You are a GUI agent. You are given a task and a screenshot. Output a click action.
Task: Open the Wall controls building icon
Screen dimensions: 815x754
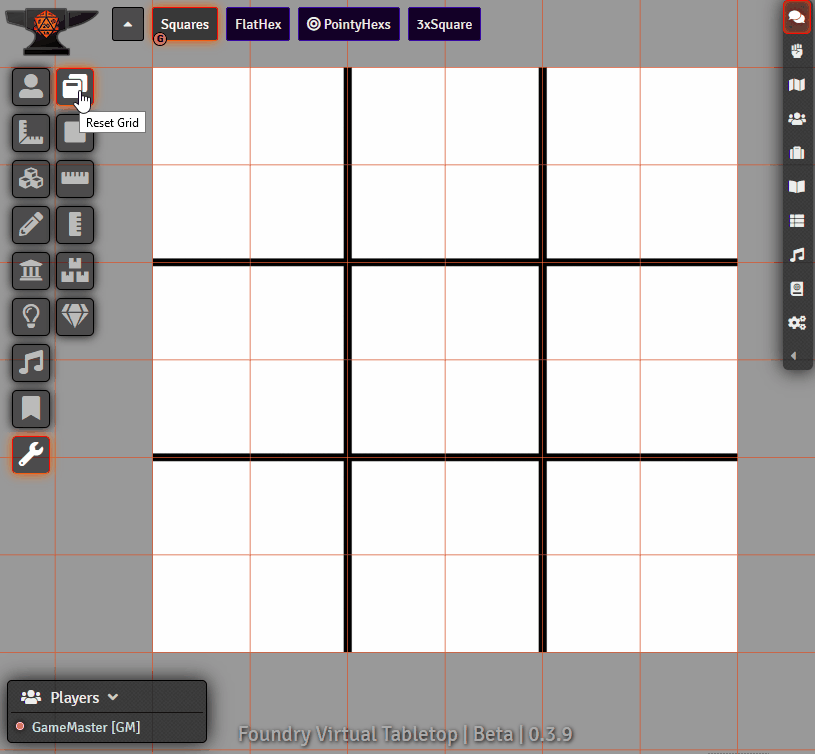[31, 271]
